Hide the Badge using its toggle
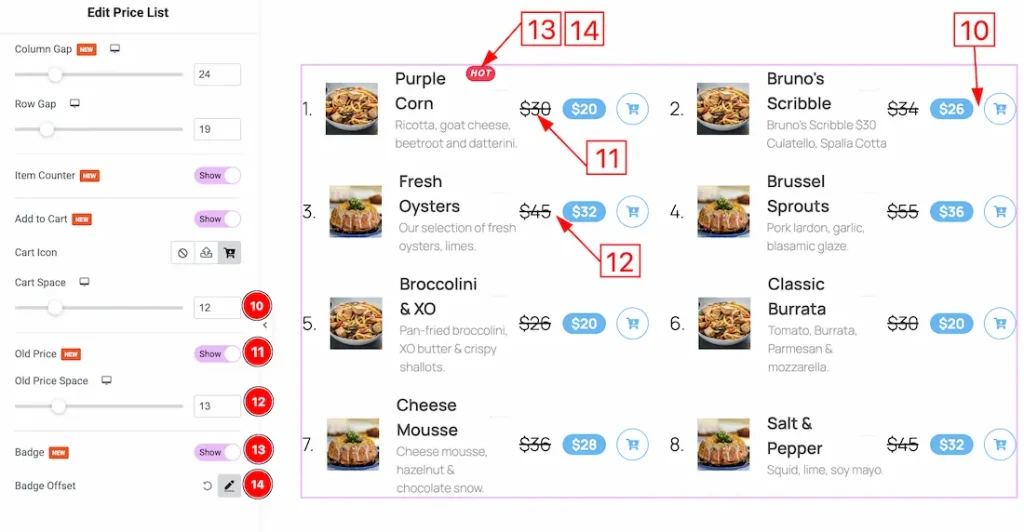Image resolution: width=1024 pixels, height=532 pixels. (x=217, y=452)
